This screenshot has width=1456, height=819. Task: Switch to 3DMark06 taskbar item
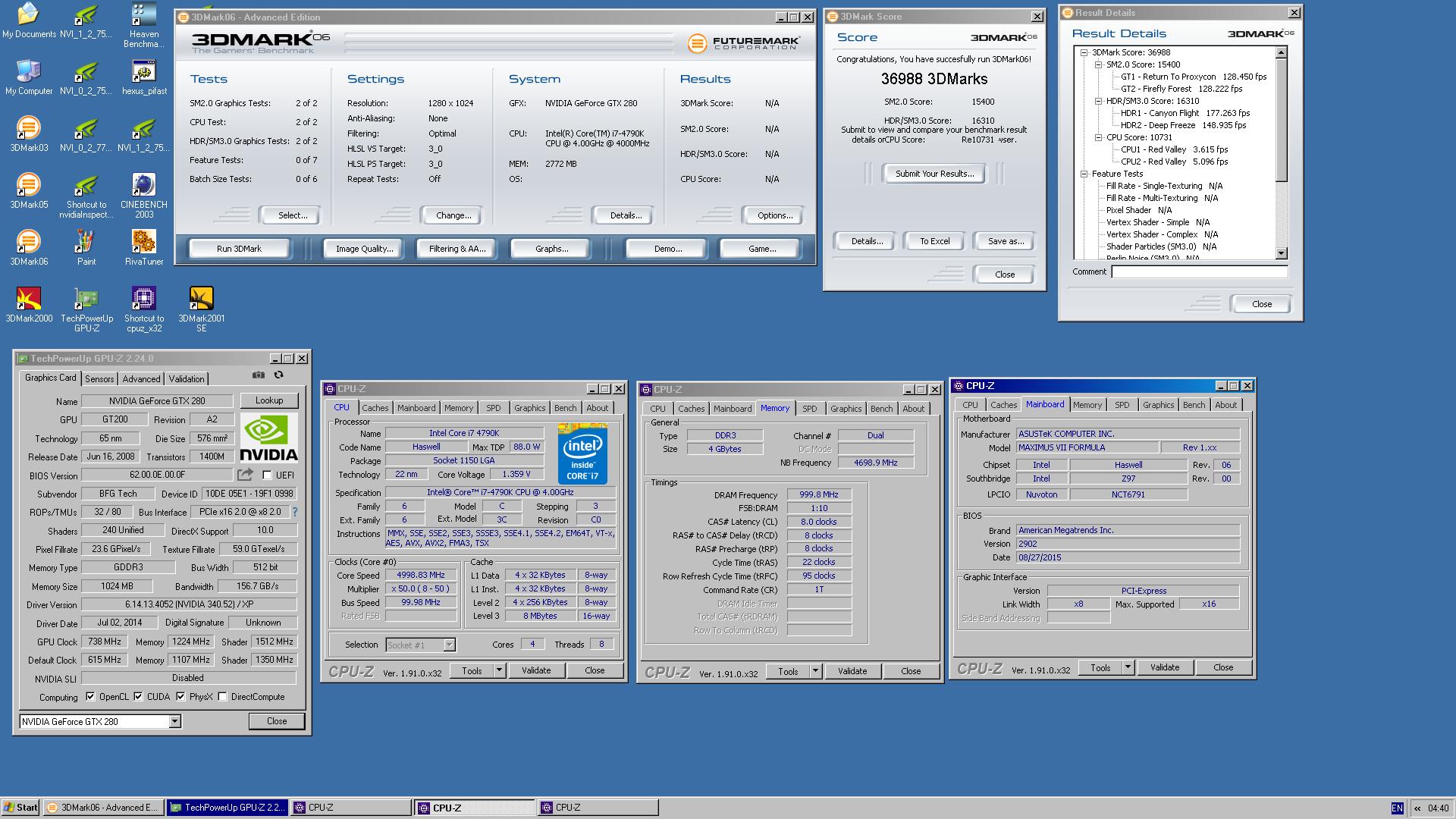tap(103, 808)
